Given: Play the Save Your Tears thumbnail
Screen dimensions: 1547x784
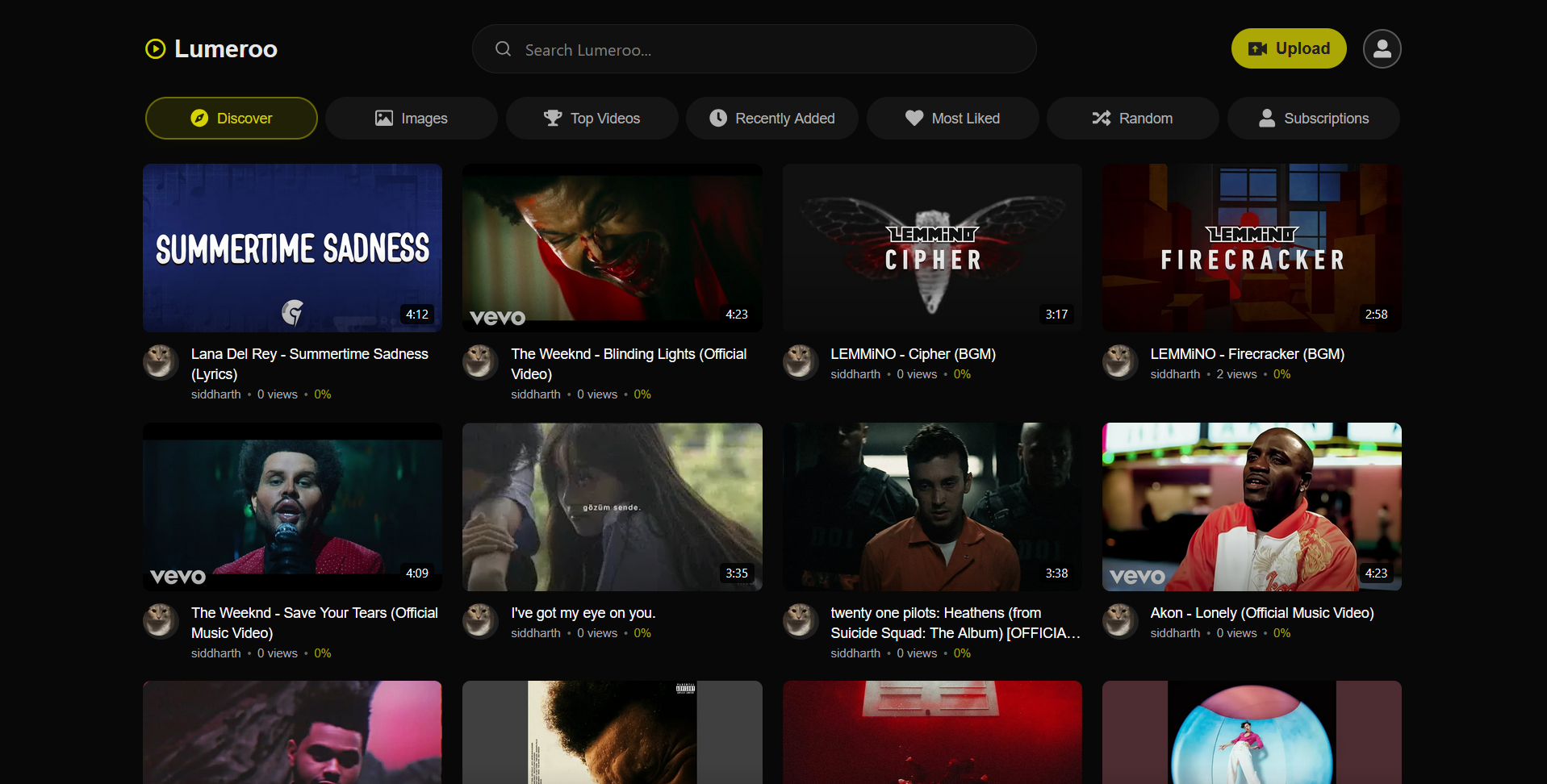Looking at the screenshot, I should 292,507.
